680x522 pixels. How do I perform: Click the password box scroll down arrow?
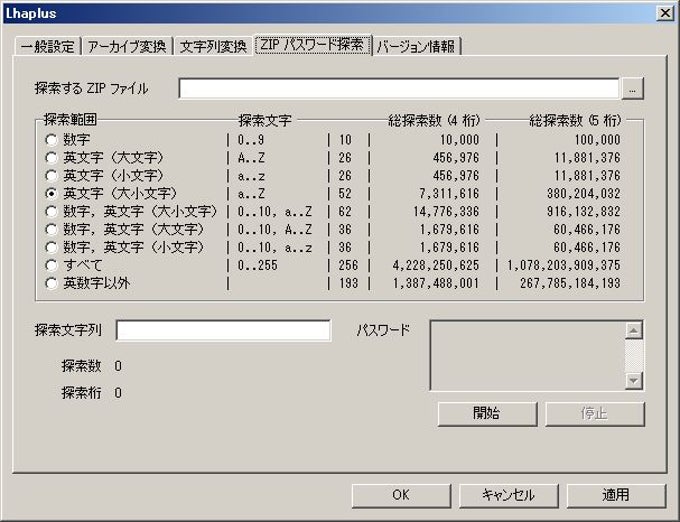coord(634,381)
